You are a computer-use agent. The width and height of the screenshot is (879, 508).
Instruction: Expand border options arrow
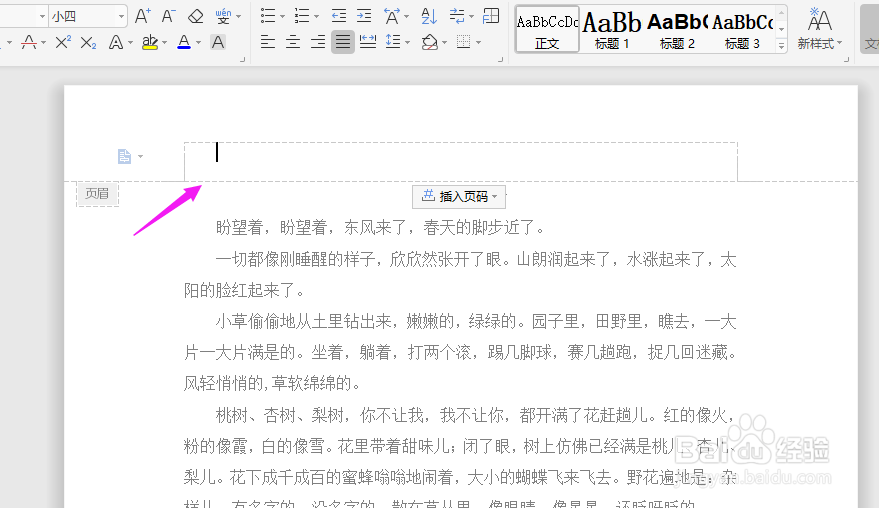[478, 43]
